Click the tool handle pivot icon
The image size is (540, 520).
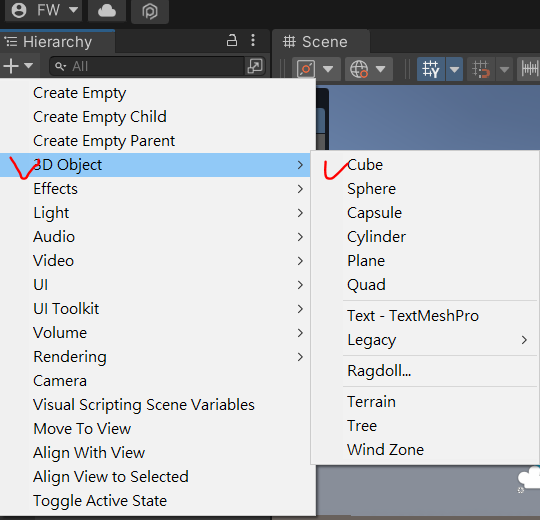306,69
